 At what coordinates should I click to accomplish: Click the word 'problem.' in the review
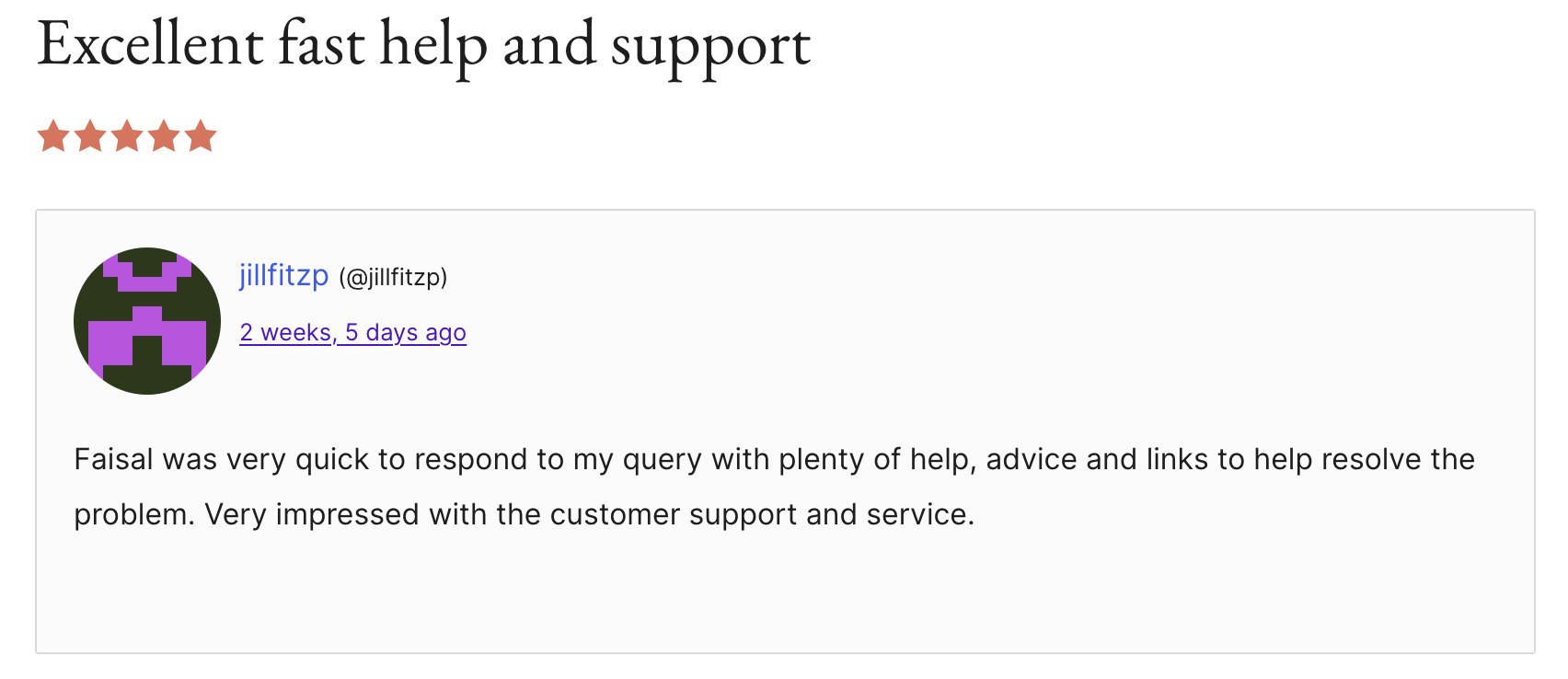[x=134, y=514]
